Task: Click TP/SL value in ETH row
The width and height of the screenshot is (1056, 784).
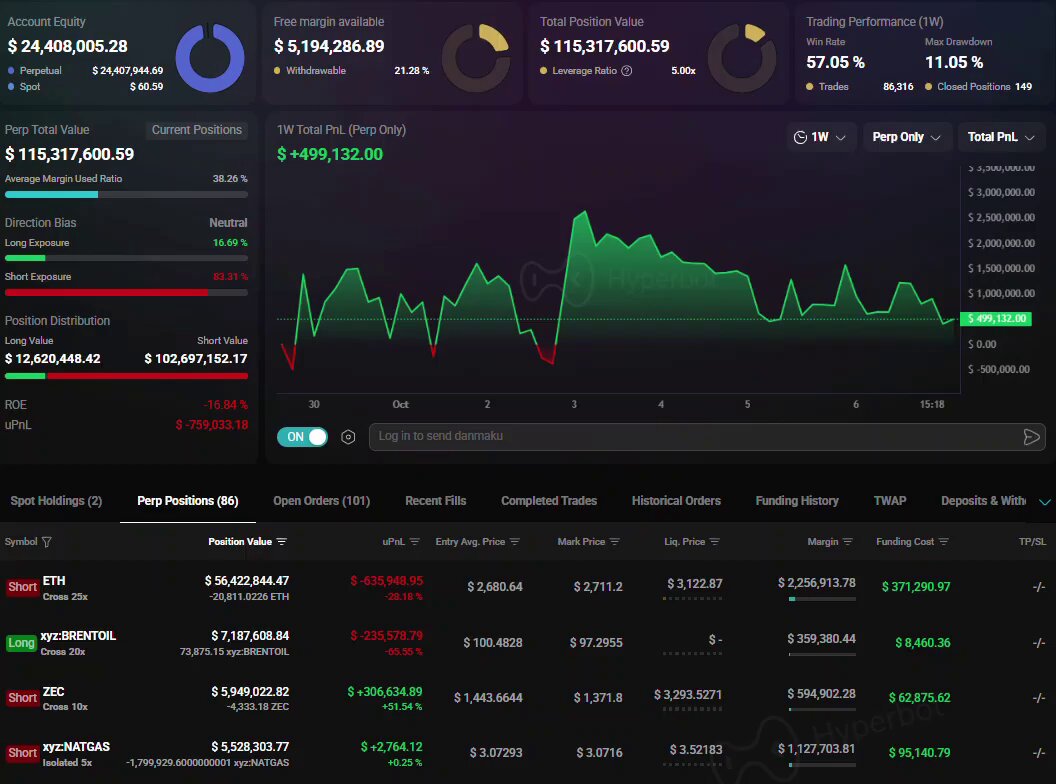Action: 1038,587
